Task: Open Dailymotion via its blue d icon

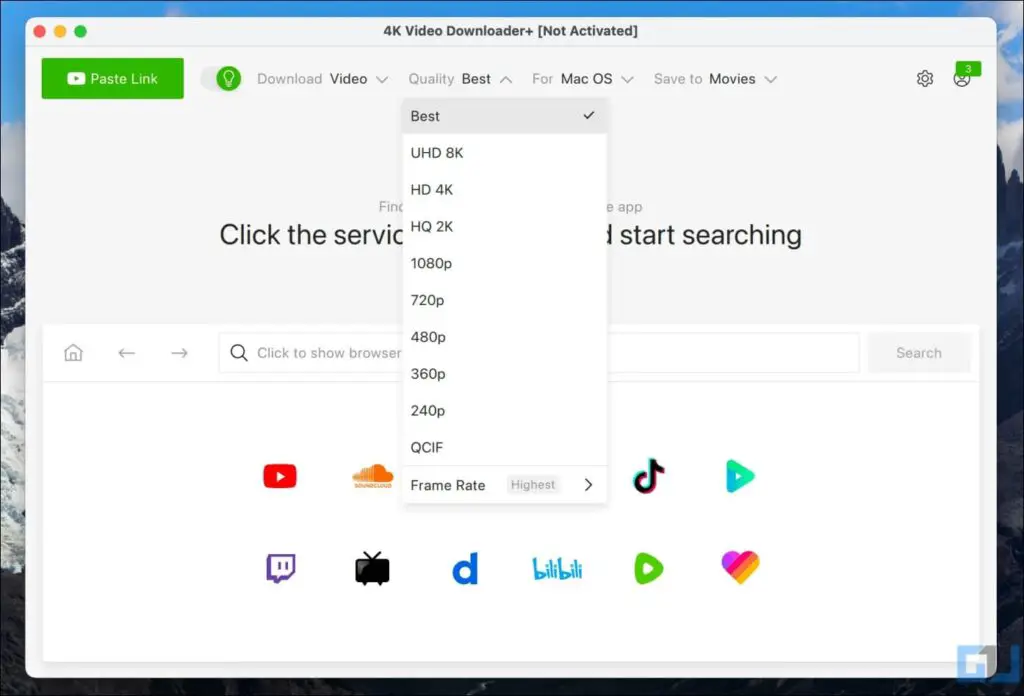Action: [x=464, y=567]
